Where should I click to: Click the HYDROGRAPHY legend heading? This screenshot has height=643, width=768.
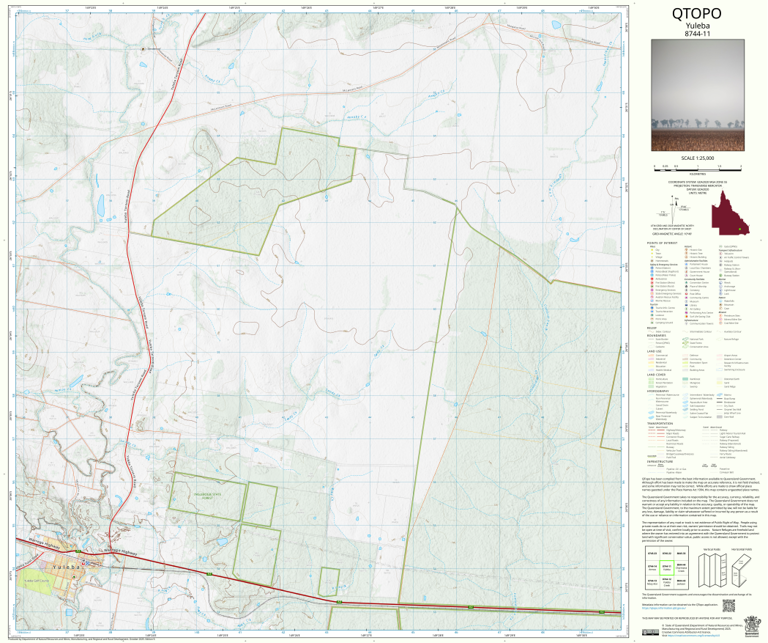[658, 391]
